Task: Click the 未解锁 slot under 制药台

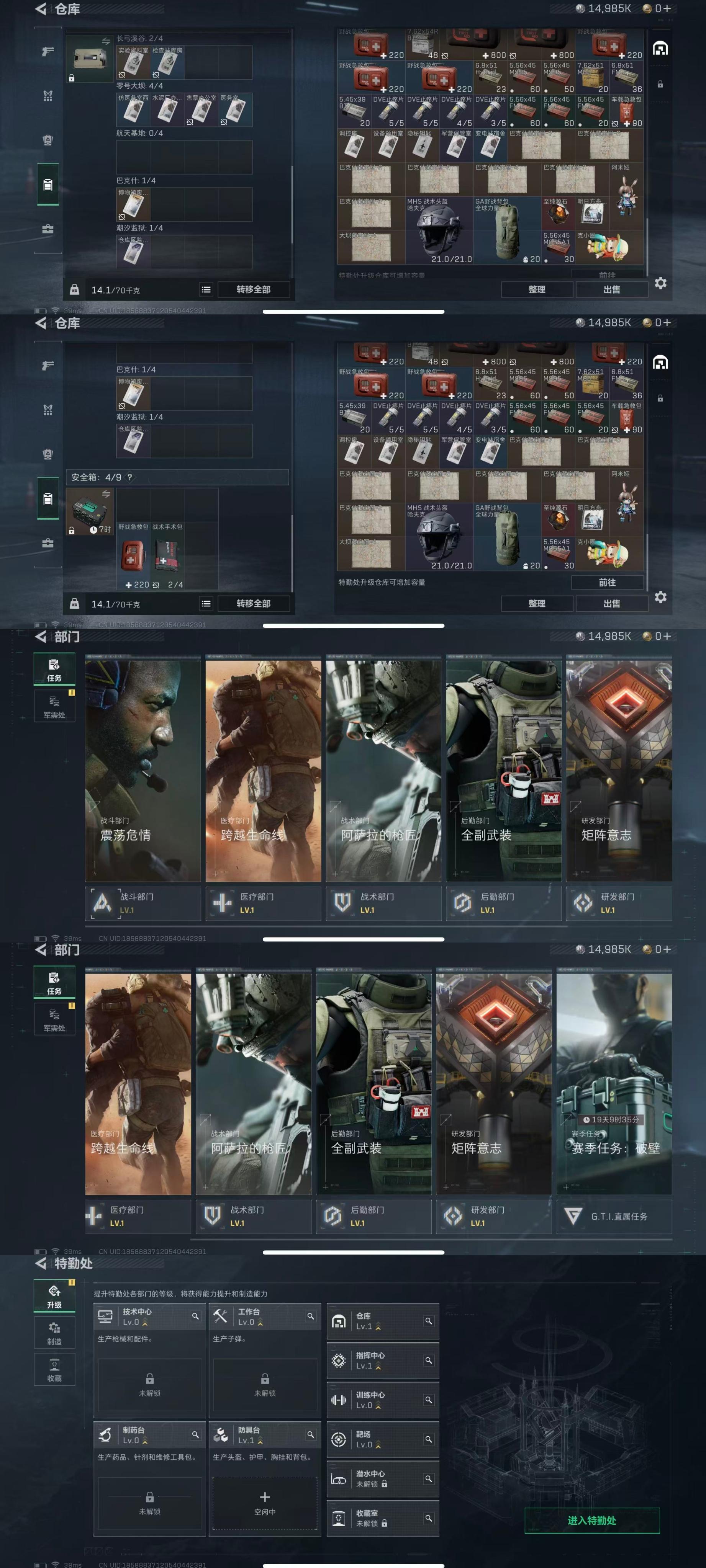Action: click(x=150, y=1502)
